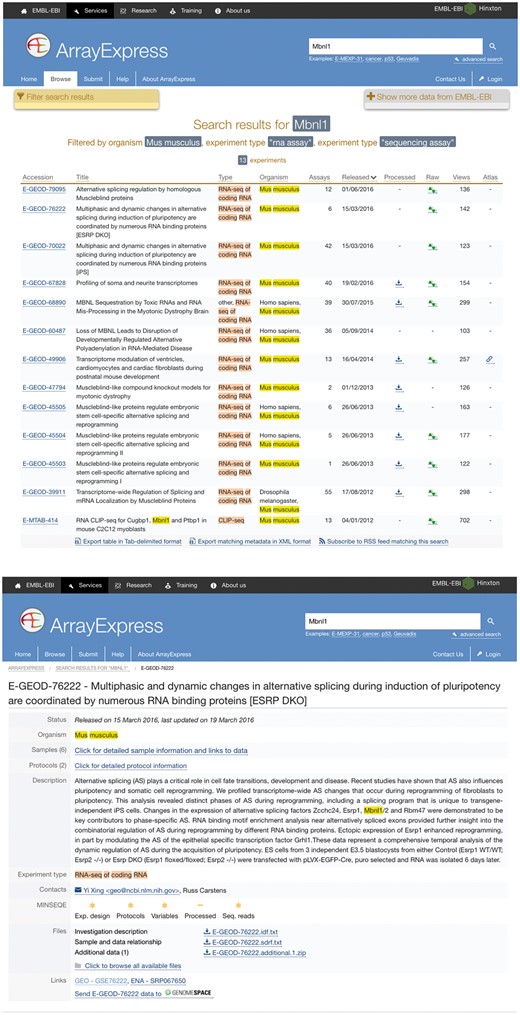Image resolution: width=520 pixels, height=1015 pixels.
Task: Click the ArrayExpress logo on results page
Action: coord(38,47)
